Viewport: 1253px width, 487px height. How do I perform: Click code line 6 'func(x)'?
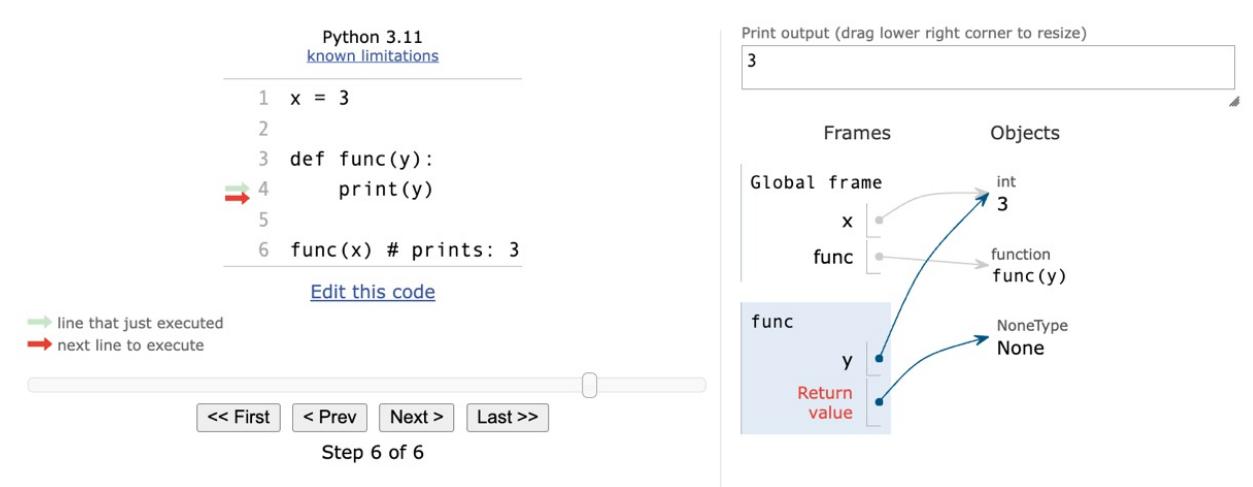(x=404, y=250)
